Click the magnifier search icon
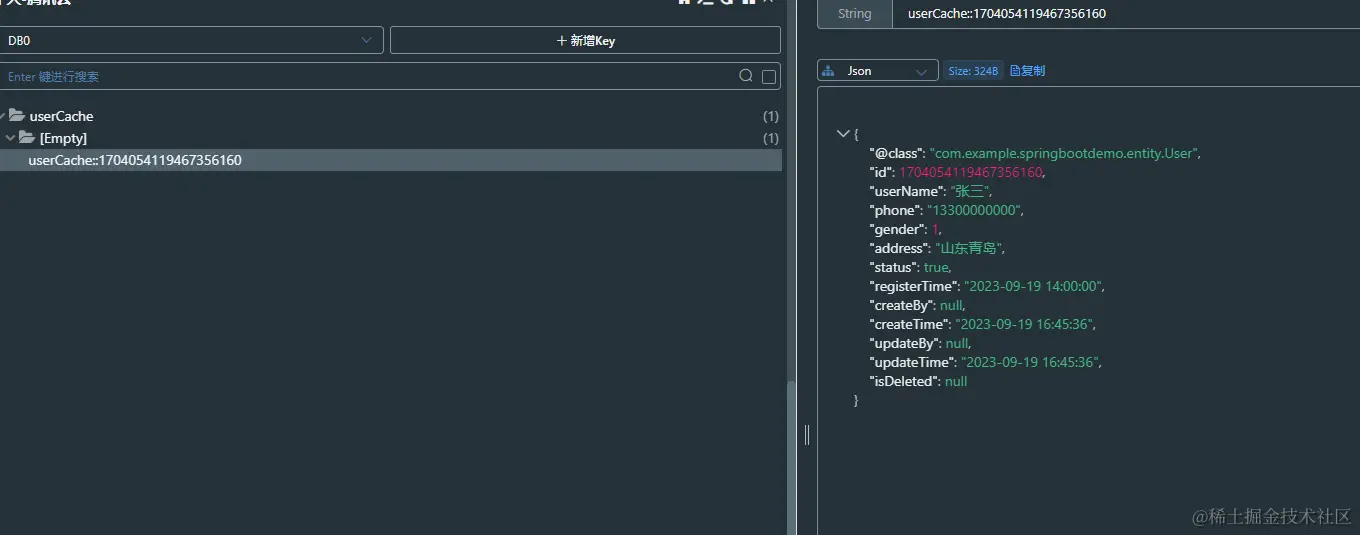 coord(746,76)
